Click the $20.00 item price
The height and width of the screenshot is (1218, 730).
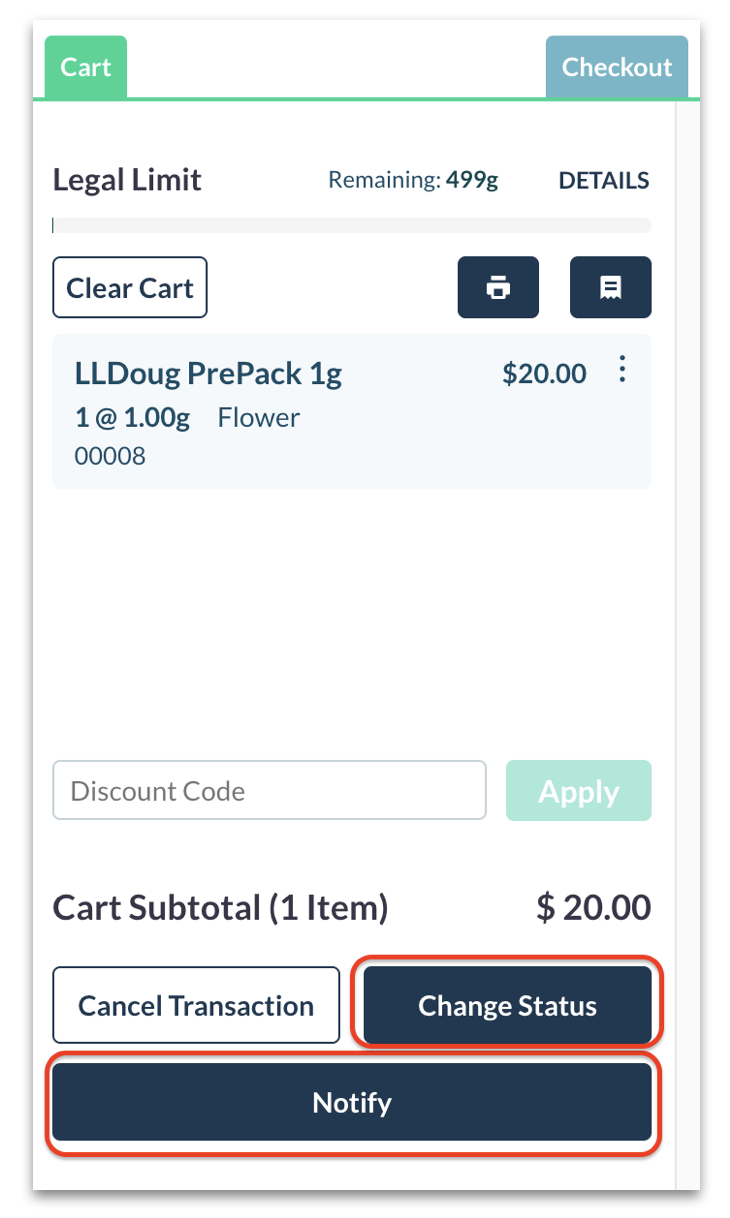point(545,374)
